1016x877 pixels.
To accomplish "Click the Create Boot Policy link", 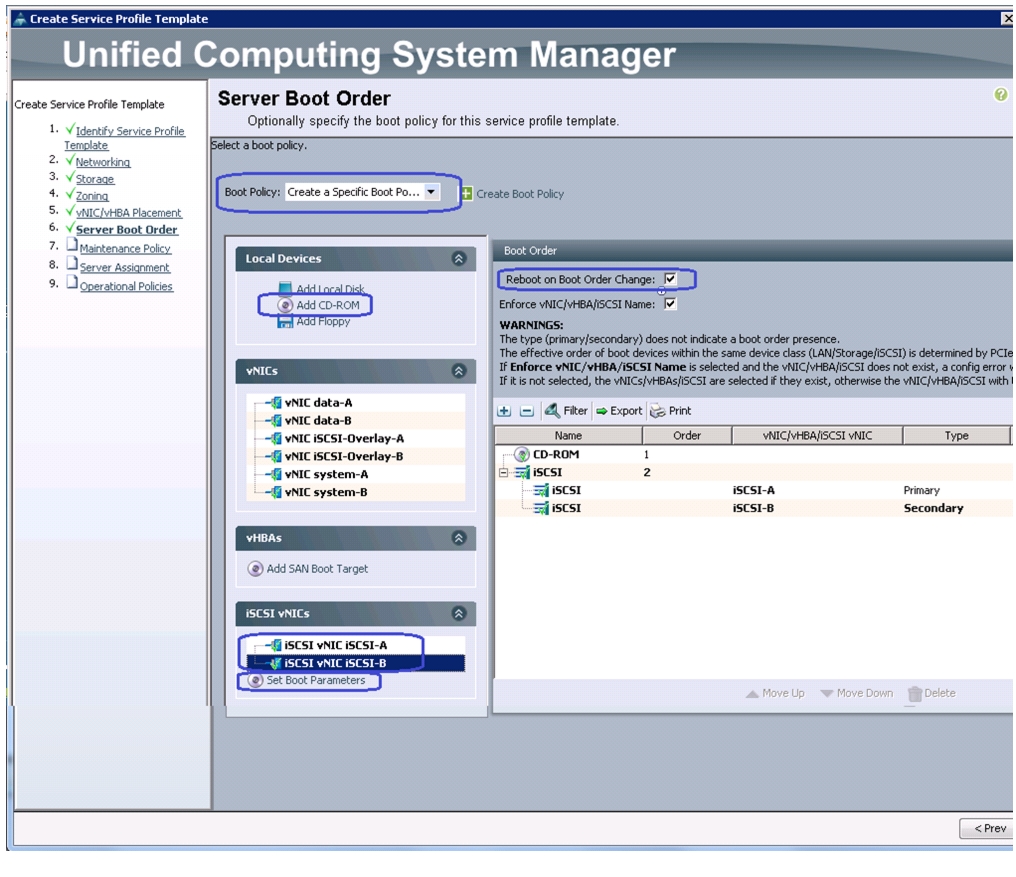I will click(x=520, y=194).
